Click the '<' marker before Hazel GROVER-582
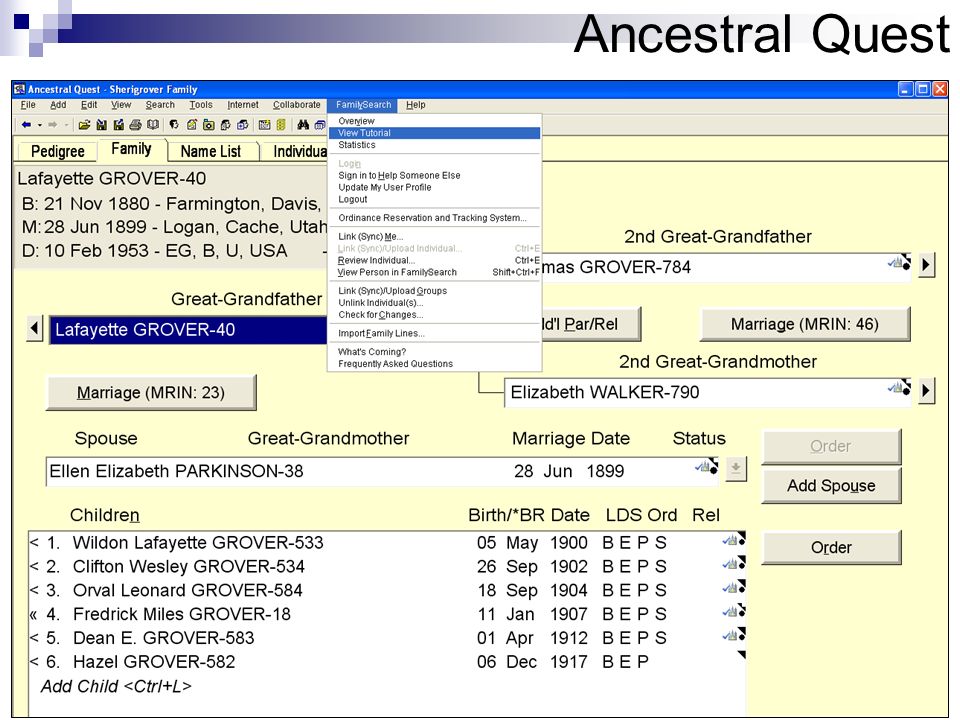The width and height of the screenshot is (960, 720). point(34,662)
